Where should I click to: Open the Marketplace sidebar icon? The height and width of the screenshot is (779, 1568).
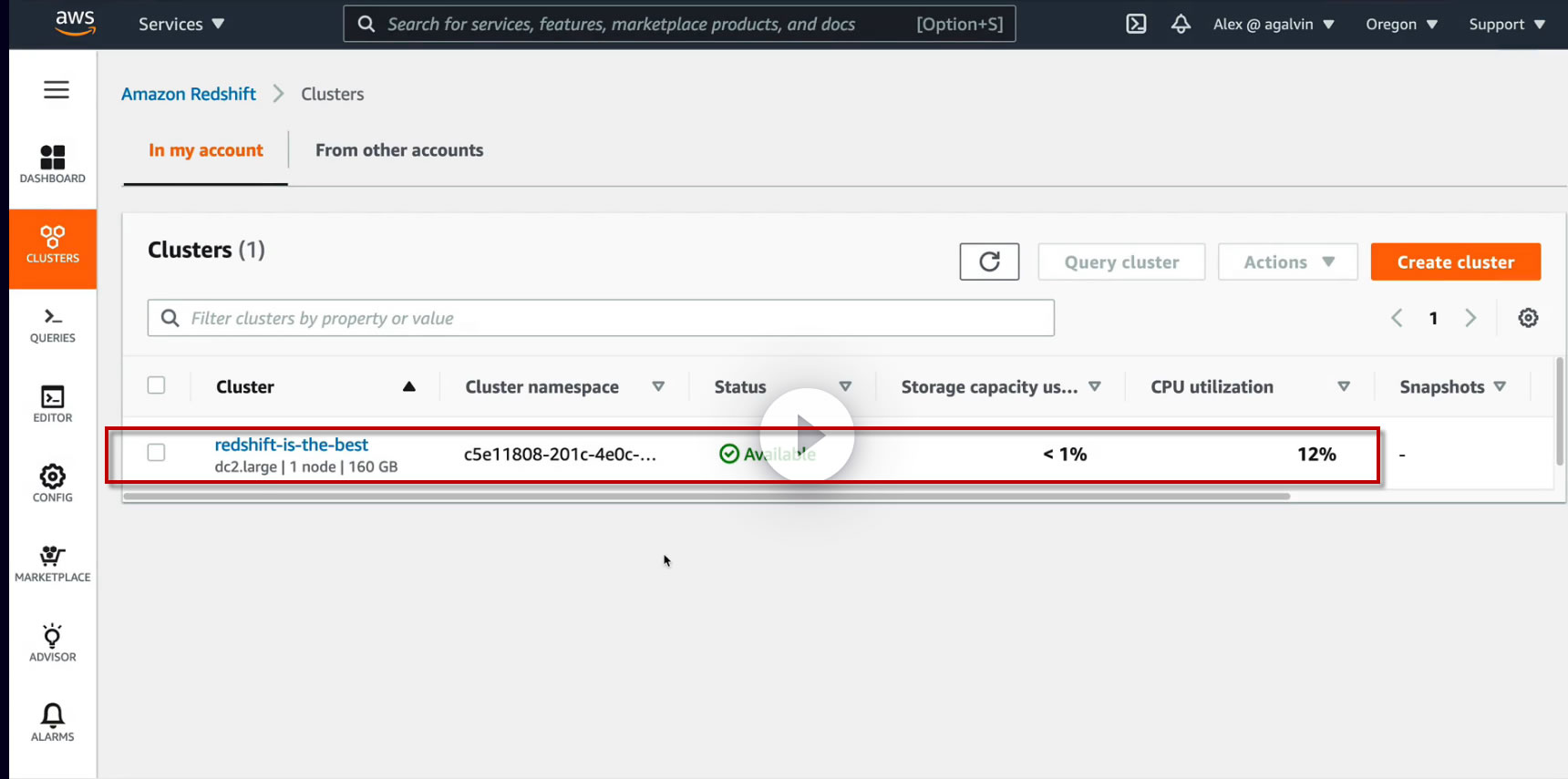point(53,563)
